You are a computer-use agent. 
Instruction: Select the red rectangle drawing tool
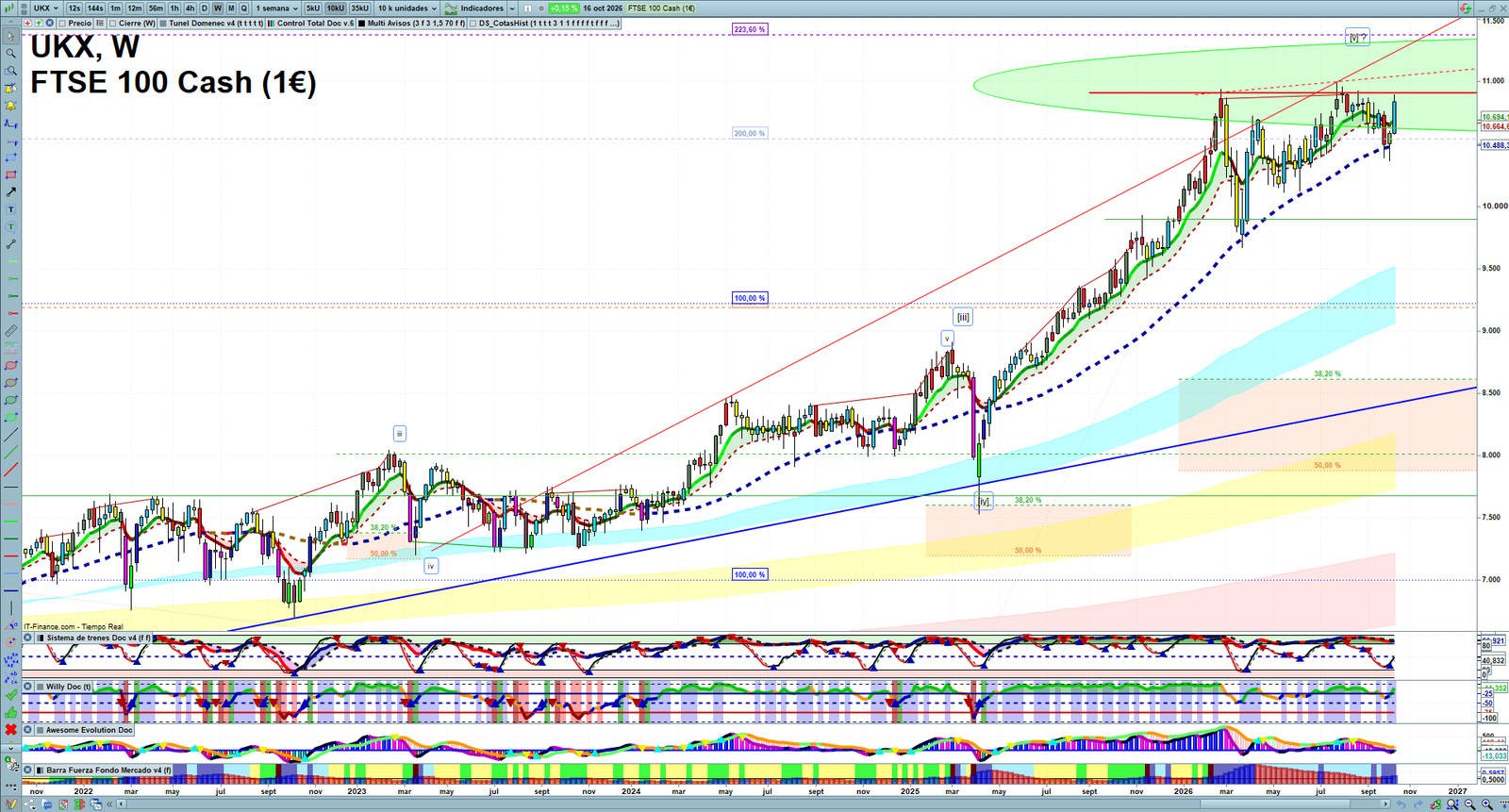click(10, 175)
